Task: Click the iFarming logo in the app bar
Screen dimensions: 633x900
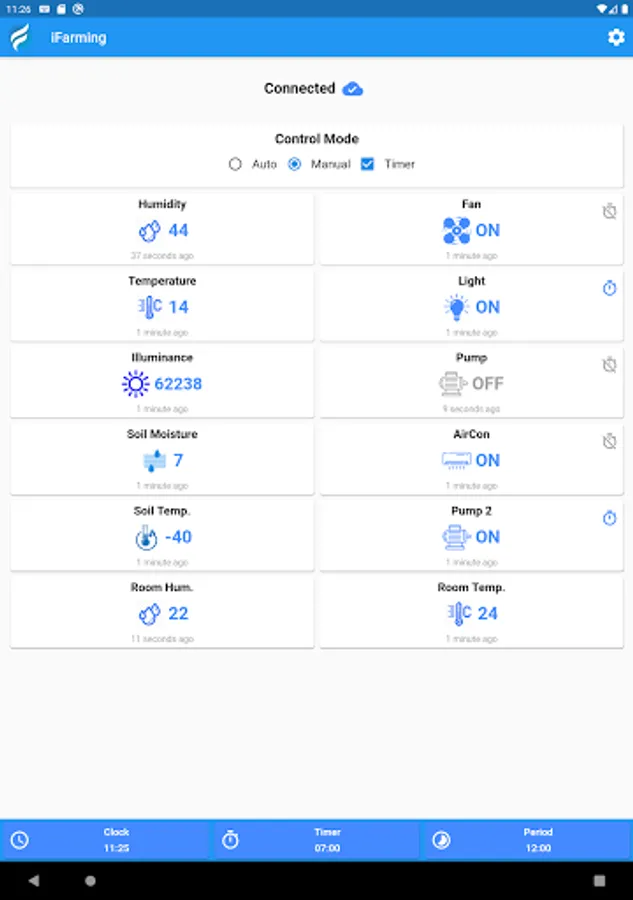Action: (18, 37)
